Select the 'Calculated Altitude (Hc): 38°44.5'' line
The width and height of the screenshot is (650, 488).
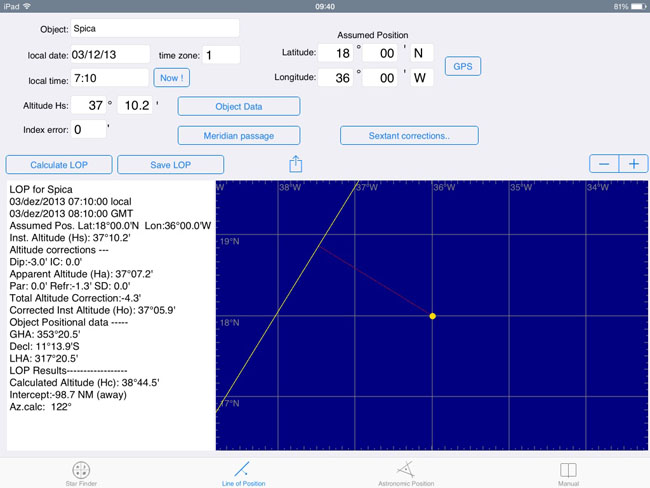[84, 383]
